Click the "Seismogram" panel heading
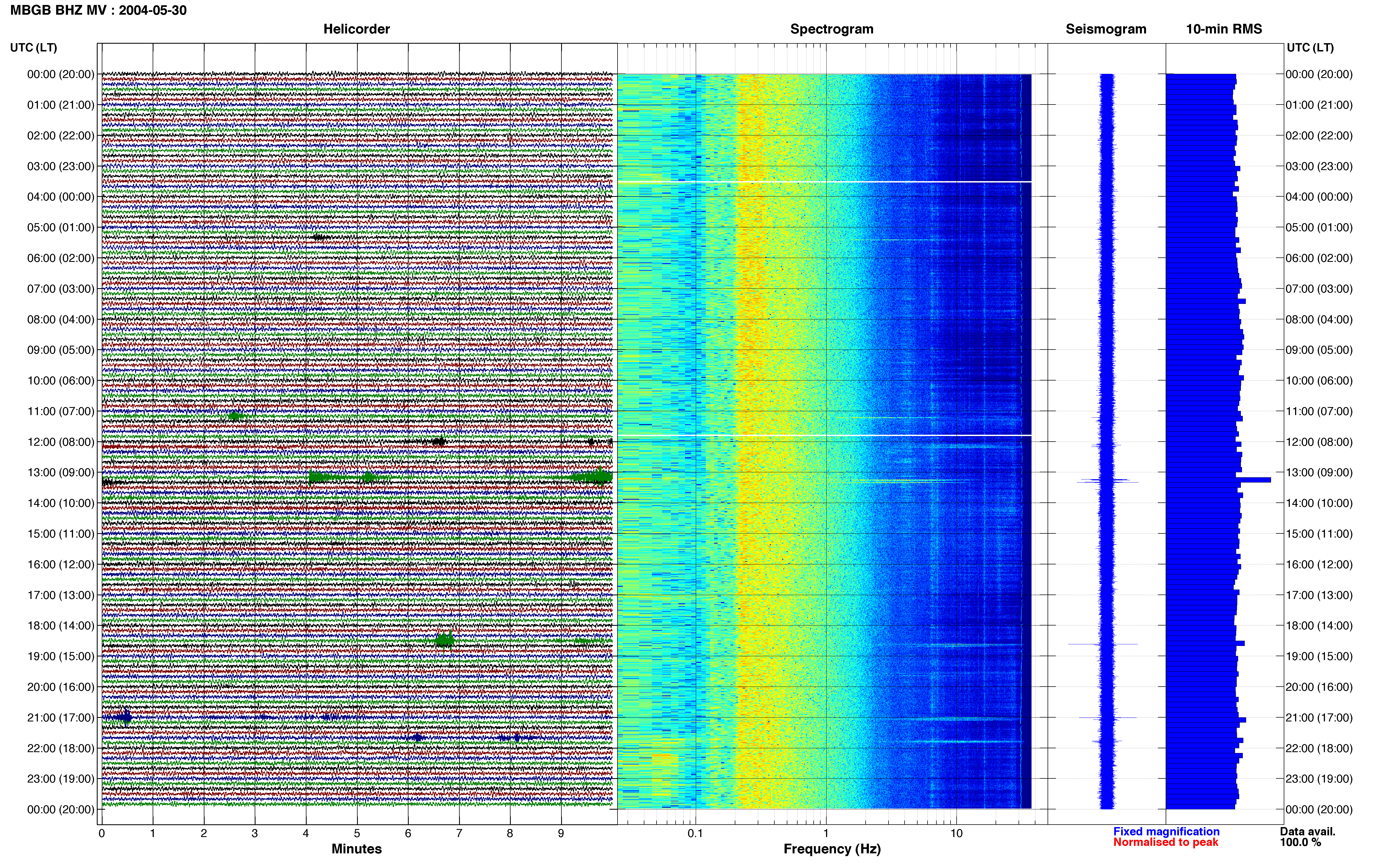Image resolution: width=1388 pixels, height=868 pixels. (1106, 29)
